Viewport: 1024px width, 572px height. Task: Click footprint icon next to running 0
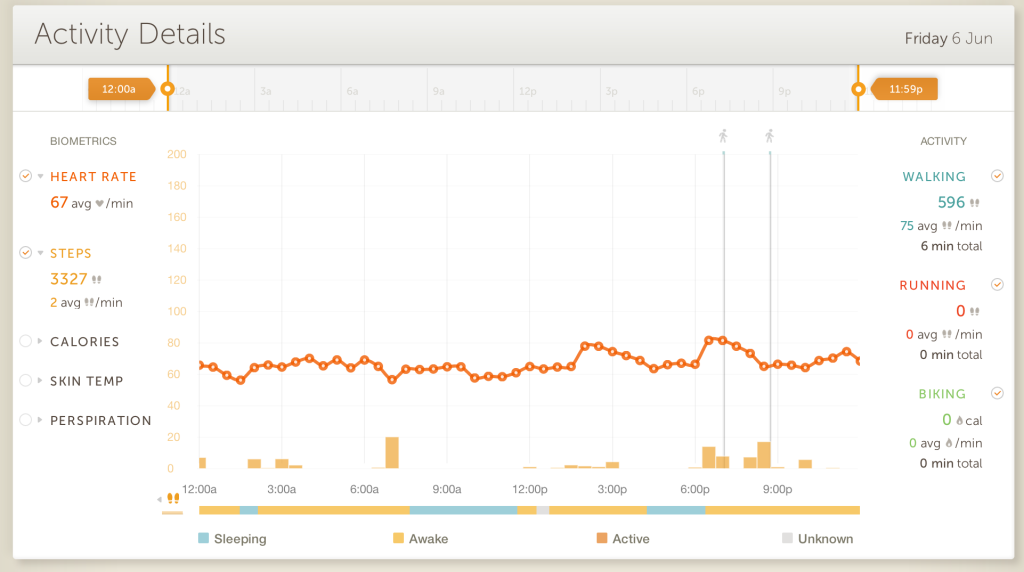[x=974, y=311]
